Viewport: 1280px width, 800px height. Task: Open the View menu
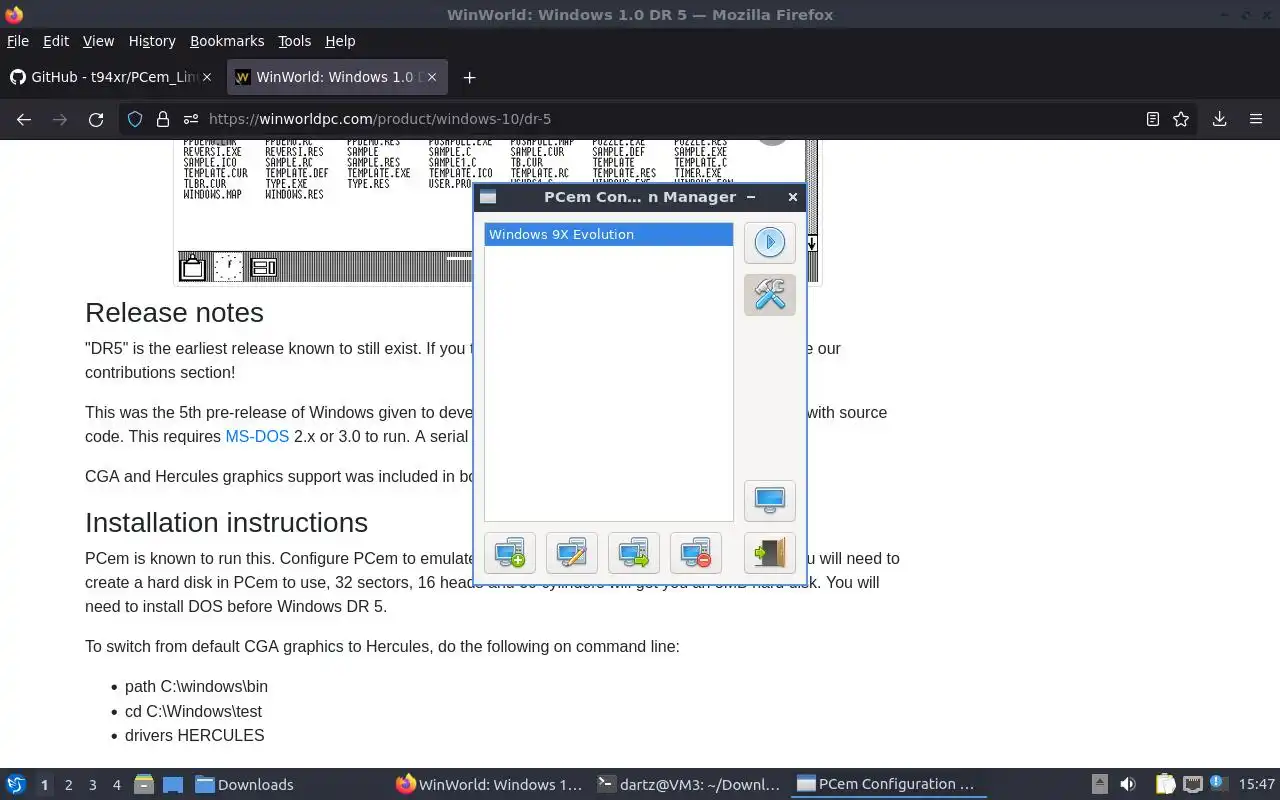point(98,41)
